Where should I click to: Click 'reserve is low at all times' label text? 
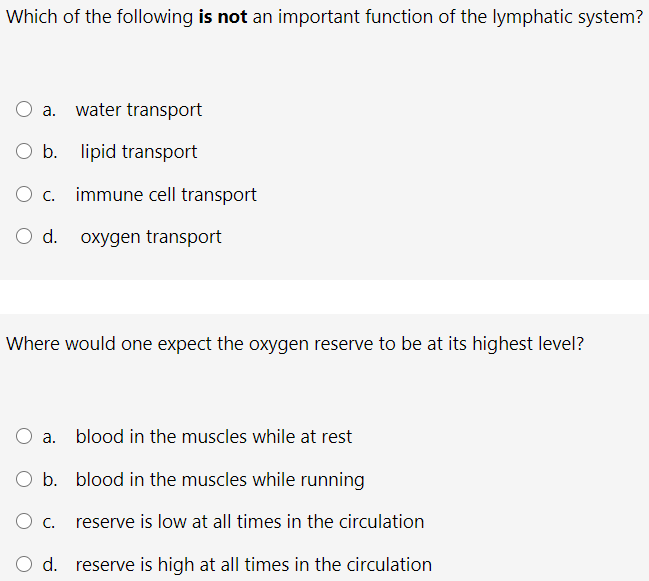point(250,522)
